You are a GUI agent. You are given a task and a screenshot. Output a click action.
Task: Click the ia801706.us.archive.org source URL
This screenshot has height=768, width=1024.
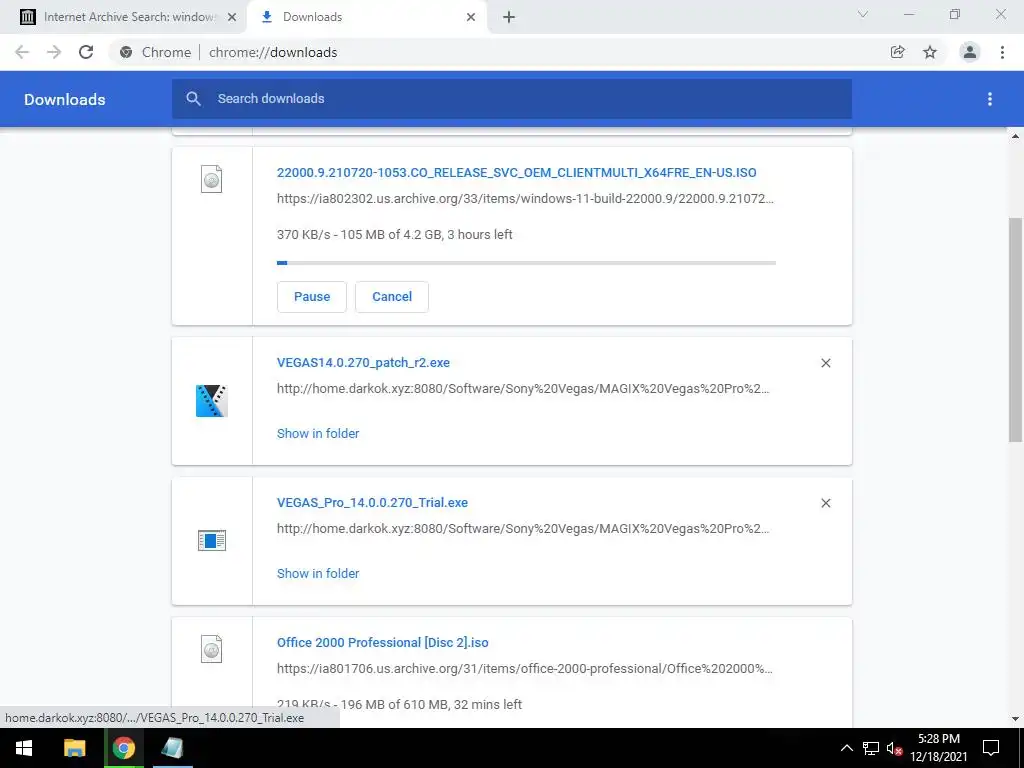click(x=525, y=669)
